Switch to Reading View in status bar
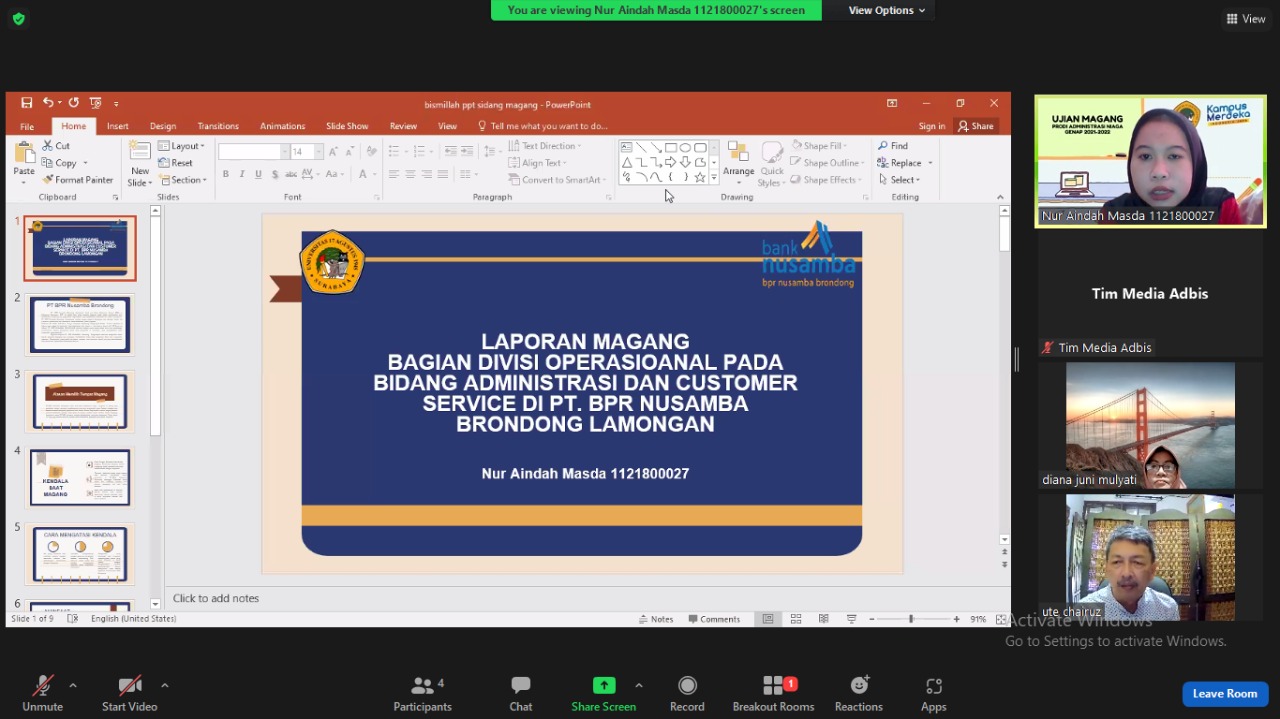Screen dimensions: 1280x719 pos(824,619)
